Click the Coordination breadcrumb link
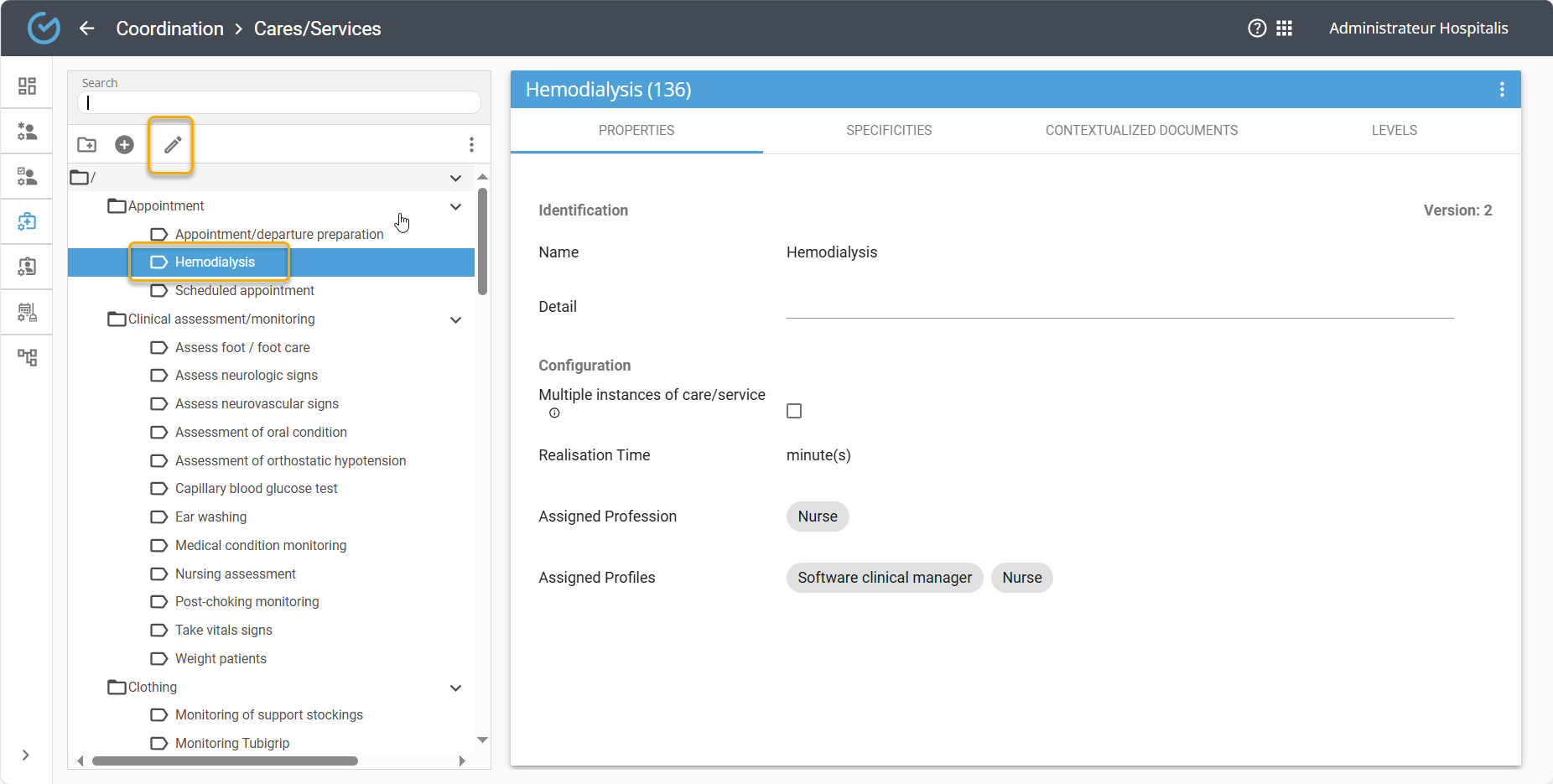This screenshot has width=1553, height=784. coord(169,29)
